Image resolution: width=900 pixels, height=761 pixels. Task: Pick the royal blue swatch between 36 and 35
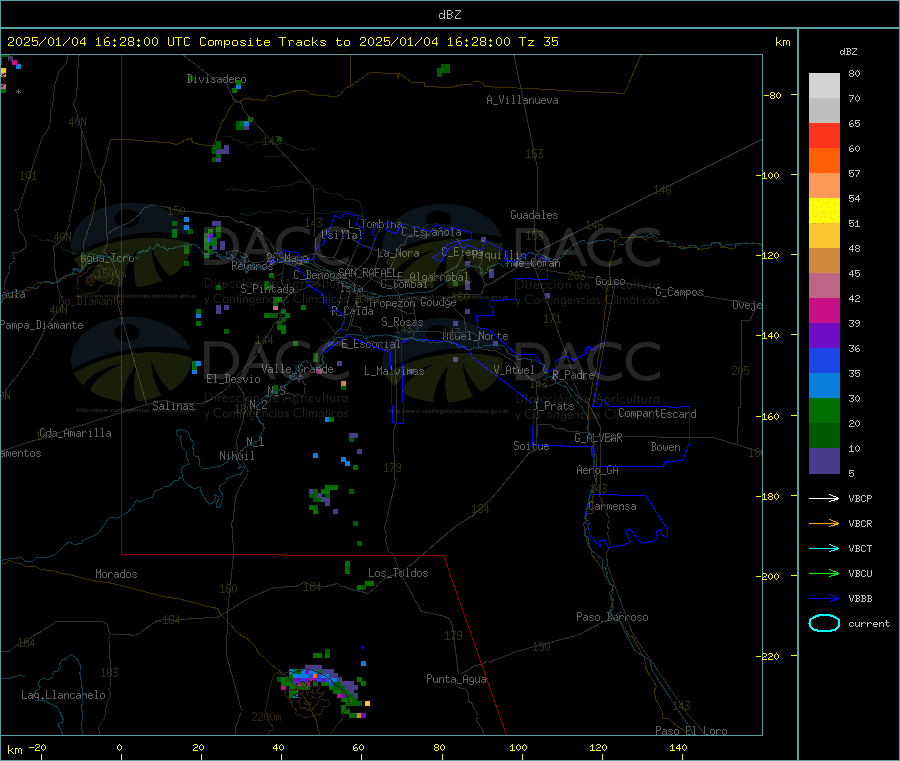click(x=824, y=360)
